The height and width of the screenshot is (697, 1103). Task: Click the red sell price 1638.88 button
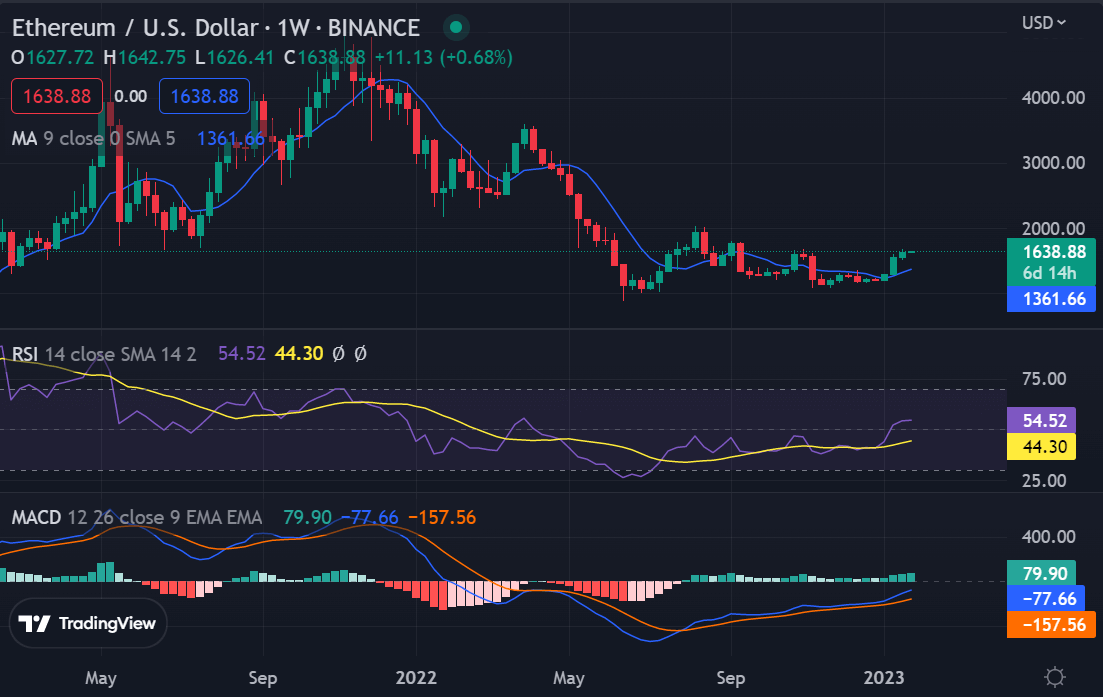point(57,96)
